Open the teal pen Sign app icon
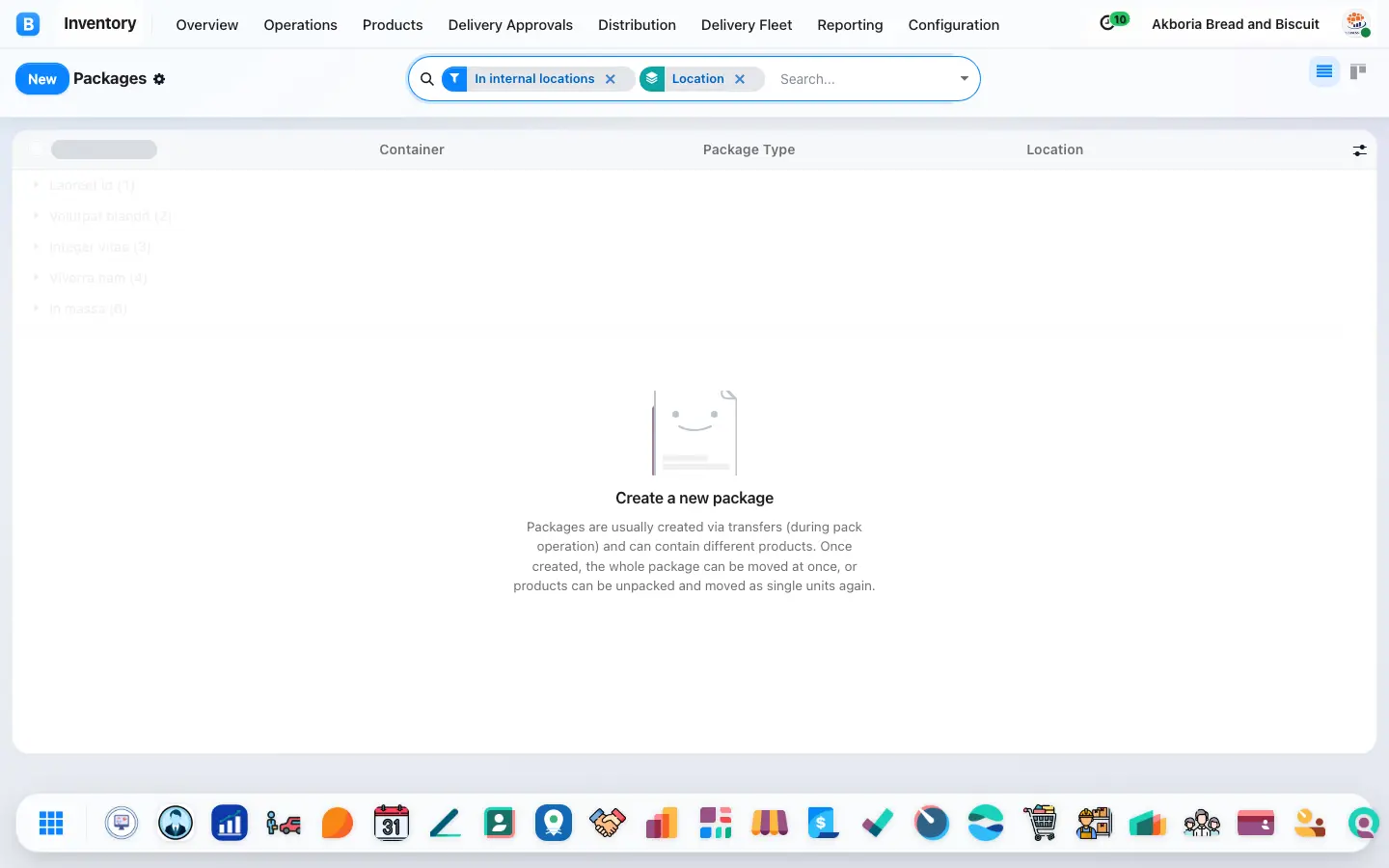This screenshot has width=1389, height=868. coord(446,823)
